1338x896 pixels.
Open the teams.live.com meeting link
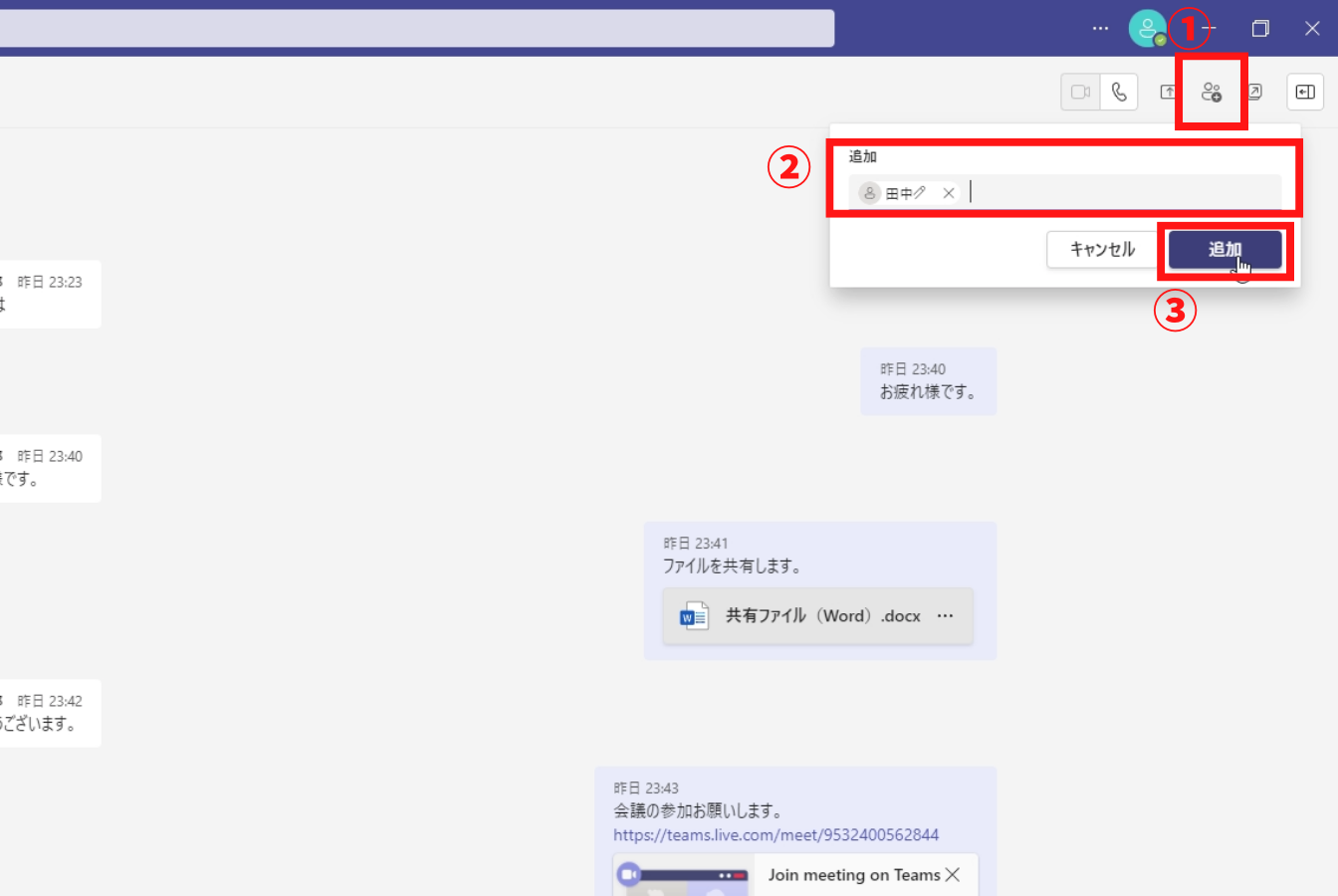[776, 835]
